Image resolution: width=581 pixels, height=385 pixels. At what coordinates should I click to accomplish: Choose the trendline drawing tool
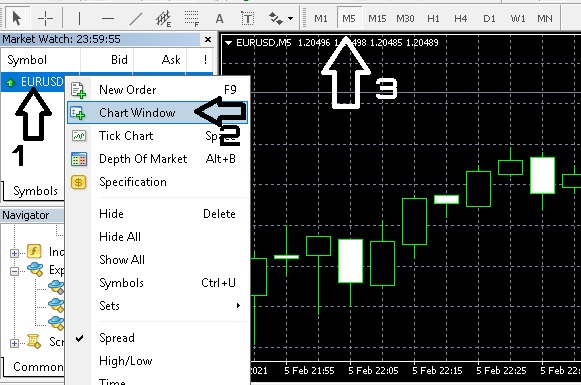coord(136,18)
